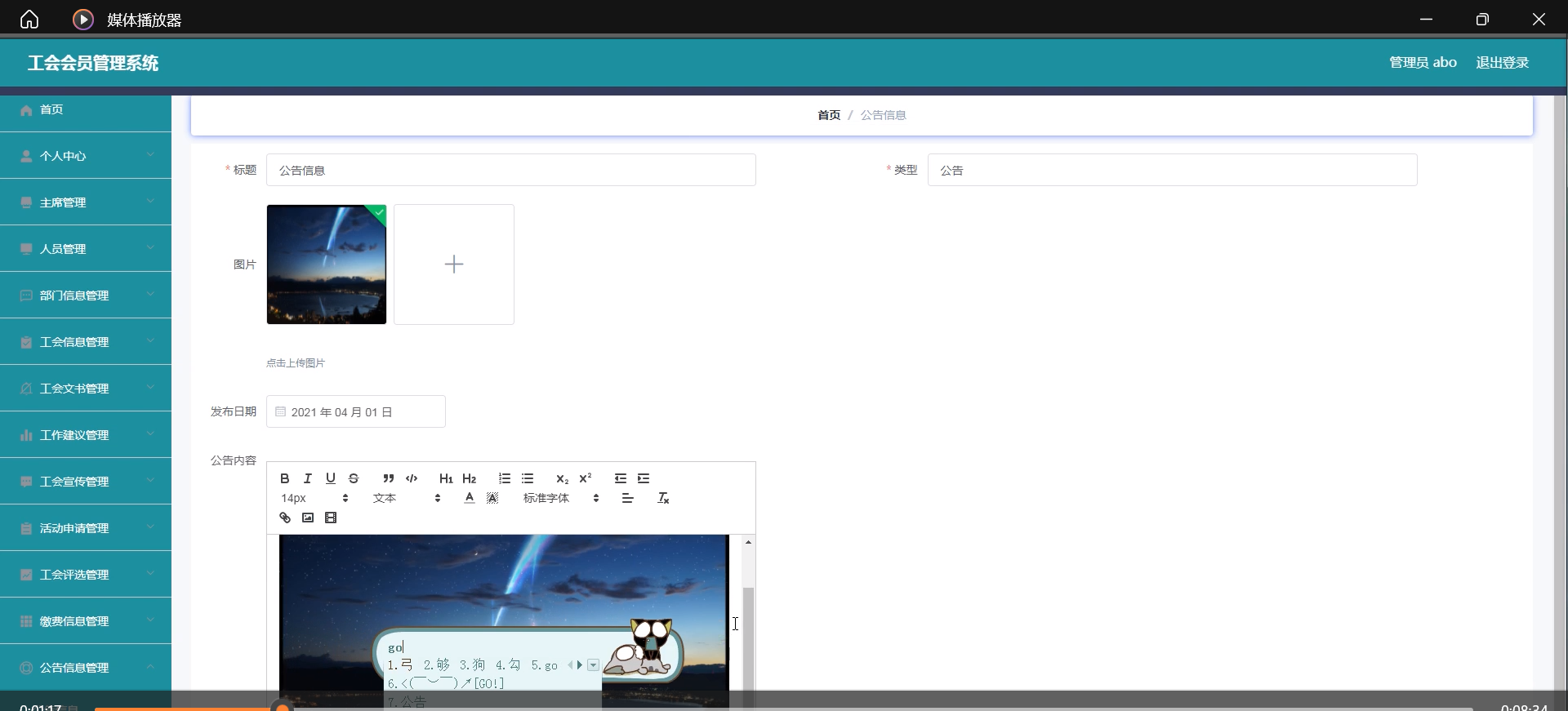Toggle italic formatting in editor
Image resolution: width=1568 pixels, height=711 pixels.
[x=308, y=478]
